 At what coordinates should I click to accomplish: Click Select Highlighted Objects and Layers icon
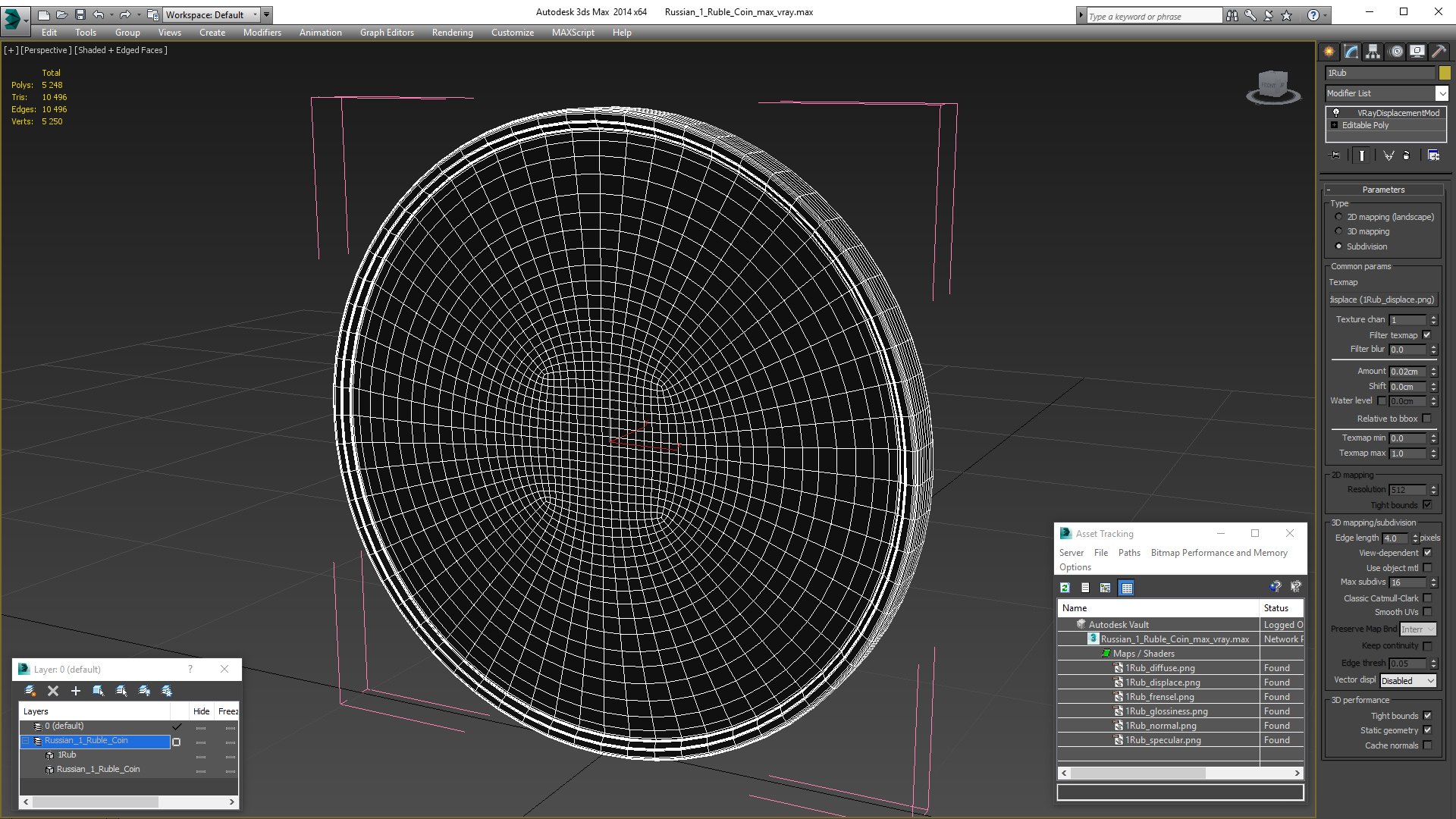tap(98, 691)
